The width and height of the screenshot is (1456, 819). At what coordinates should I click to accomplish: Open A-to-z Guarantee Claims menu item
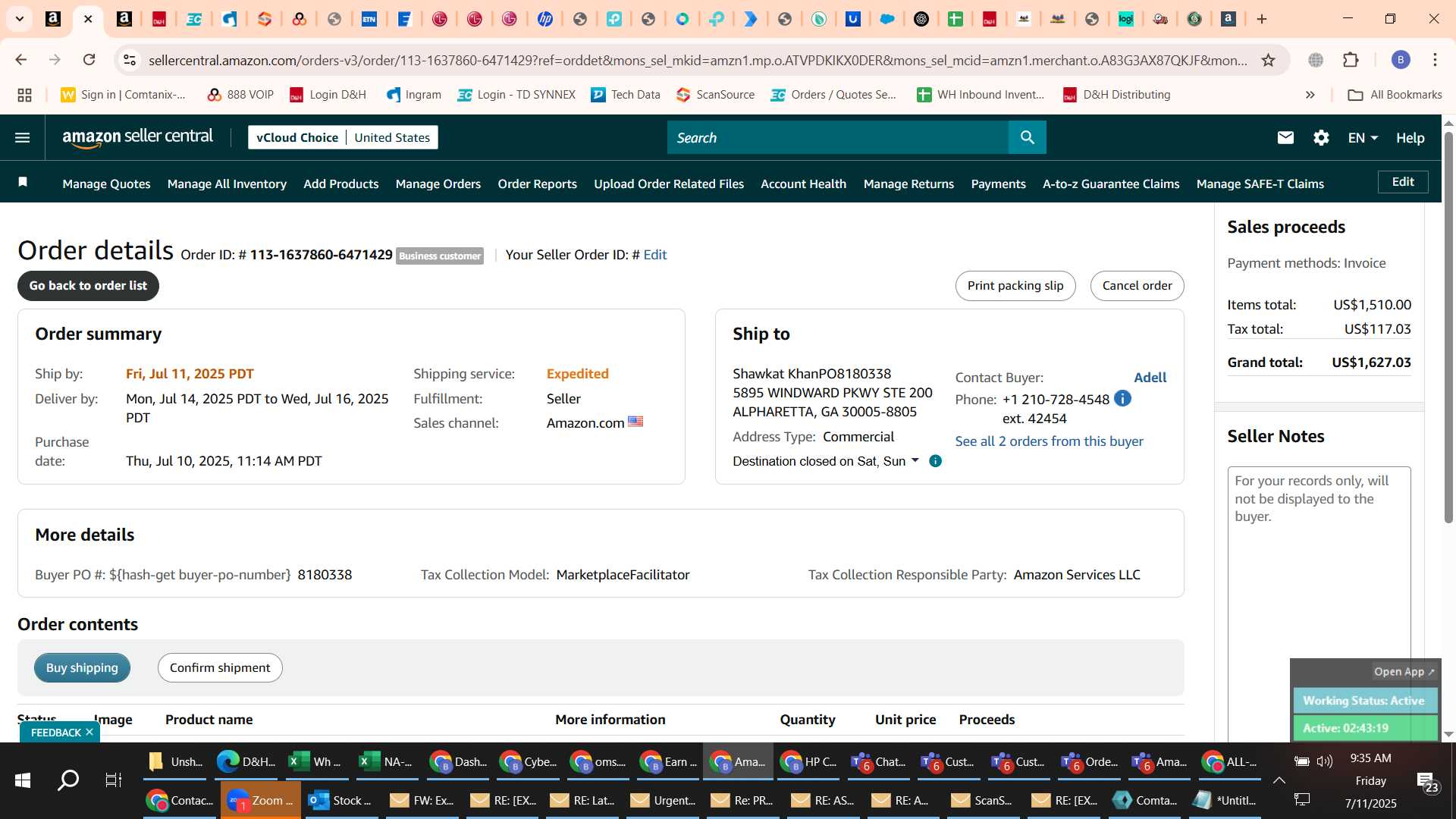pyautogui.click(x=1110, y=184)
